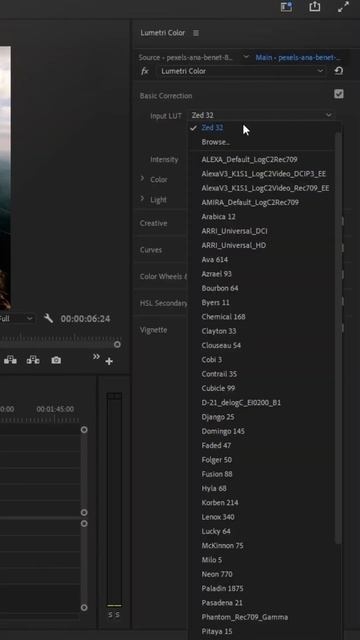Click the Lift edit button
The image size is (360, 640).
[10, 360]
